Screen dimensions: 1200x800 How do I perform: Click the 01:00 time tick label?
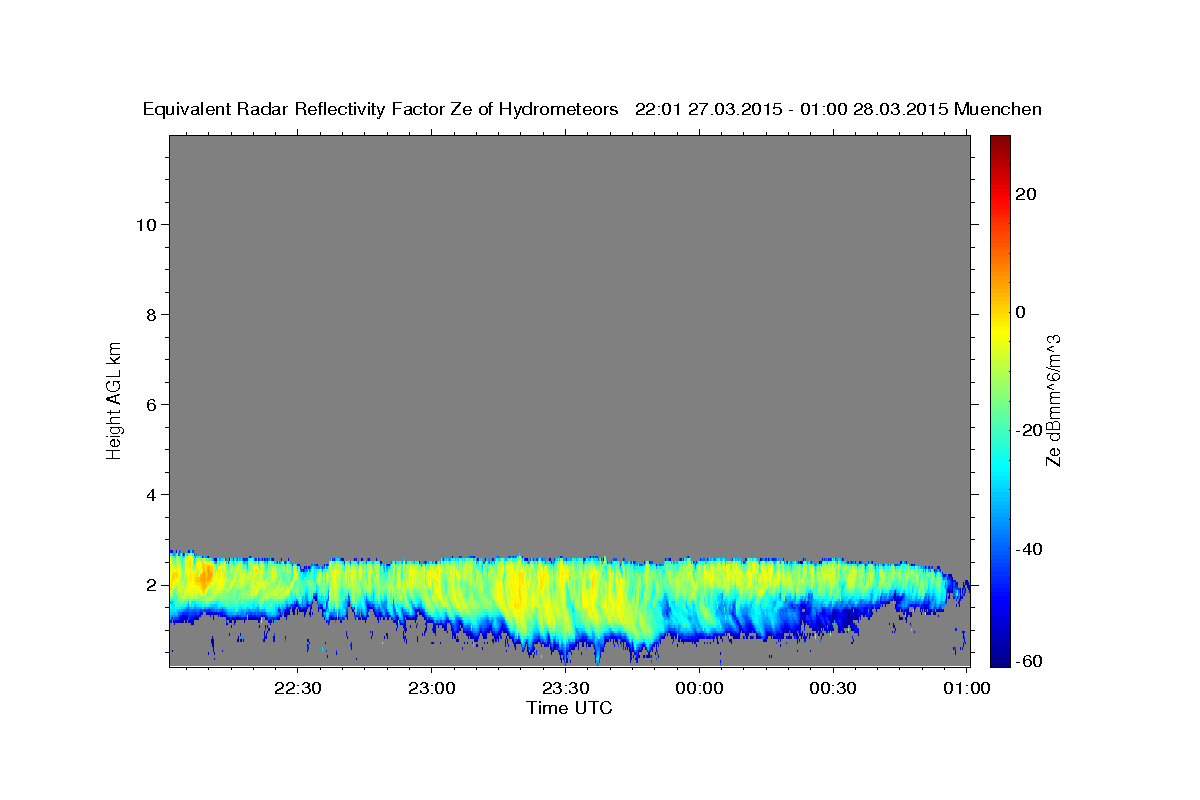pyautogui.click(x=966, y=688)
